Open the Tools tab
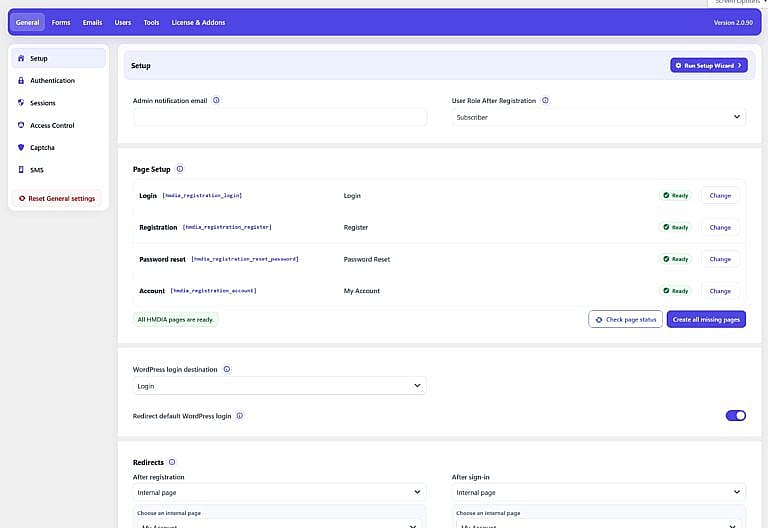Image resolution: width=768 pixels, height=528 pixels. click(x=151, y=23)
